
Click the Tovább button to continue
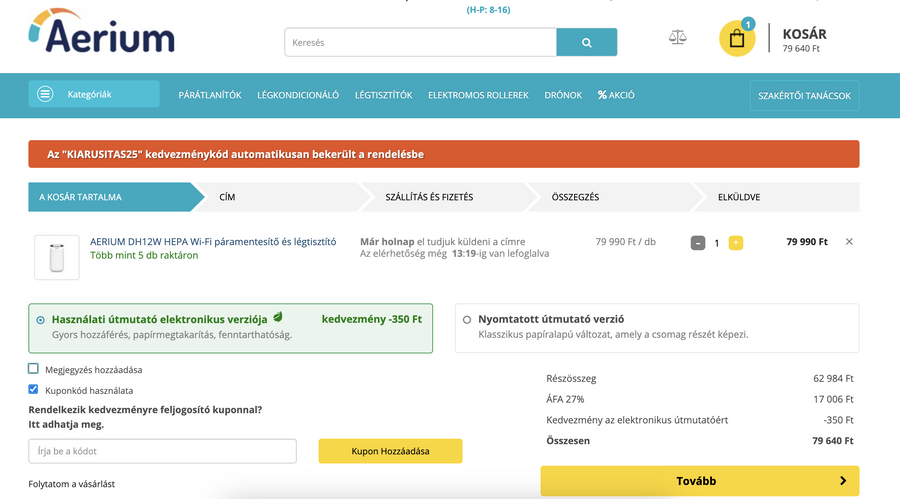(699, 481)
